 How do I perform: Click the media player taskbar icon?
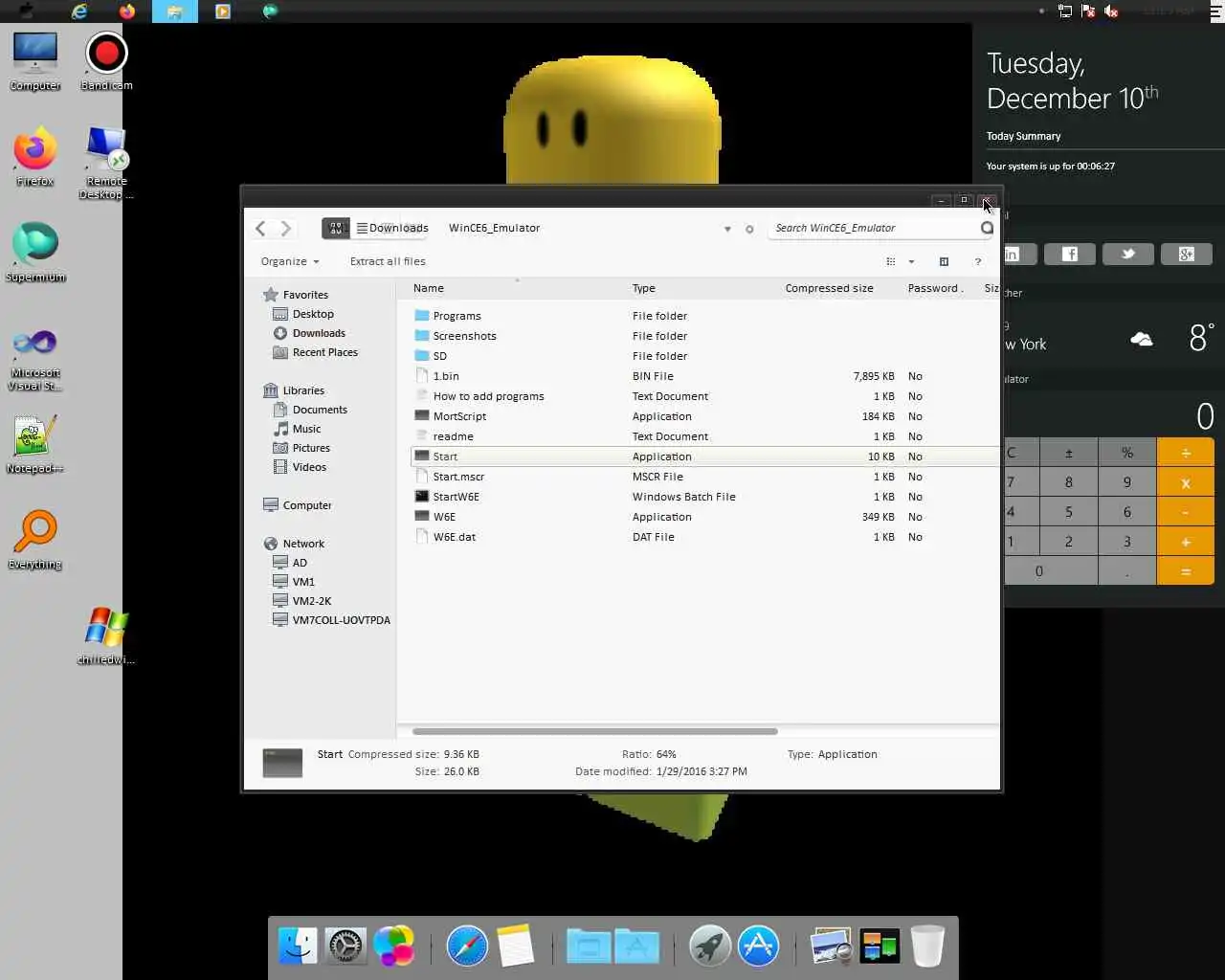pos(223,11)
